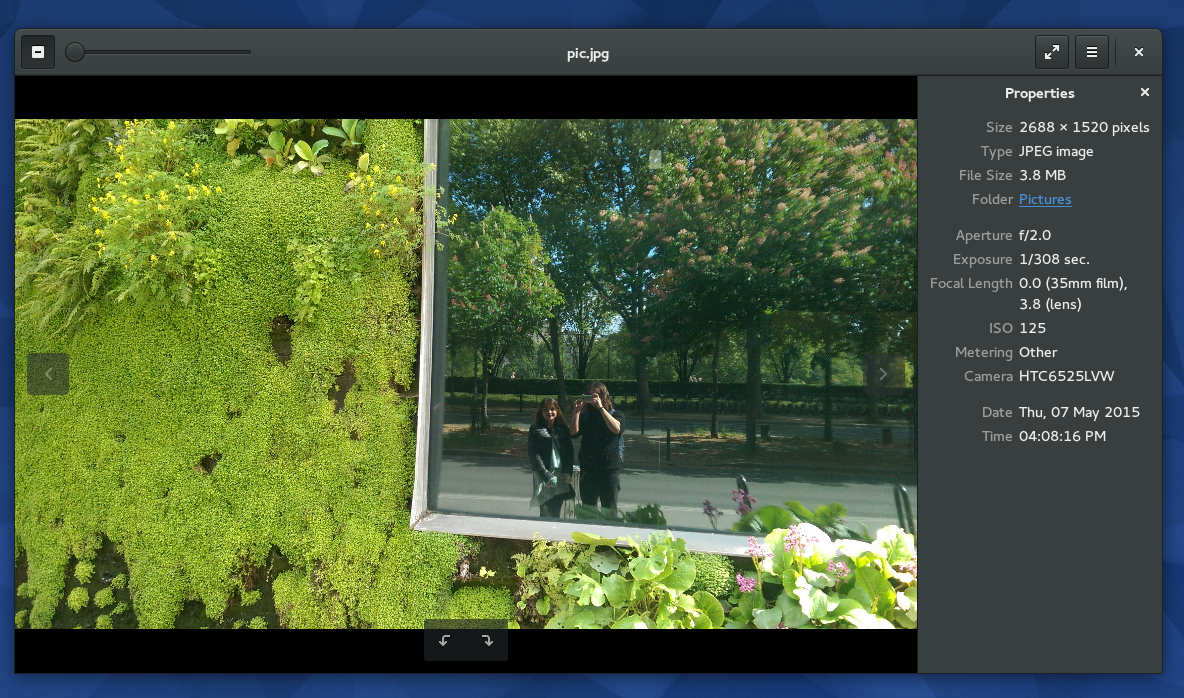Hide the Properties sidebar

(1144, 91)
